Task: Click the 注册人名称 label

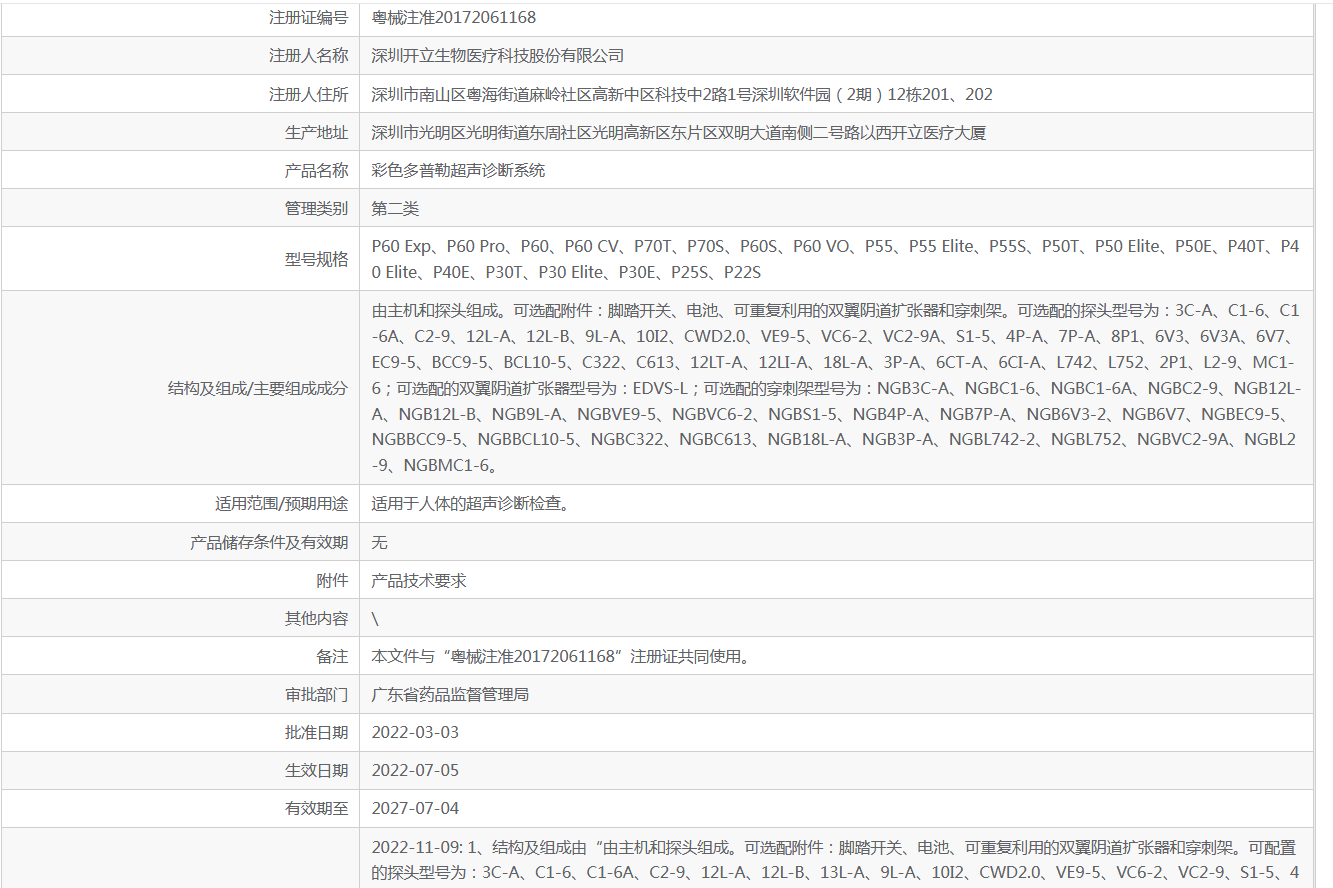Action: (x=308, y=56)
